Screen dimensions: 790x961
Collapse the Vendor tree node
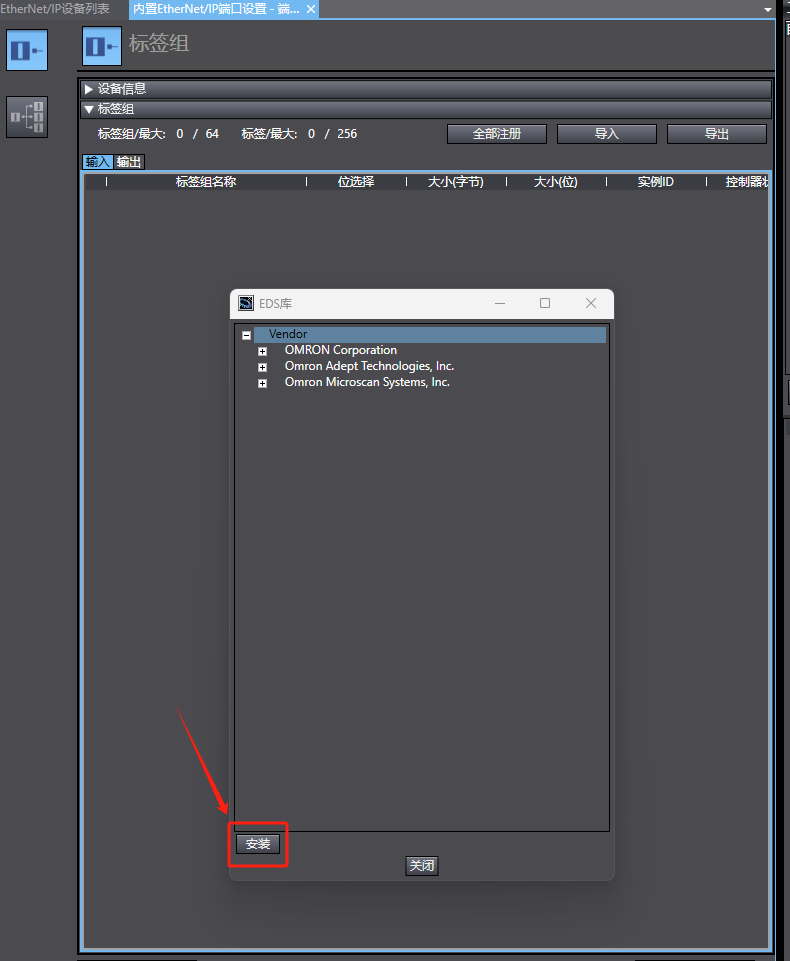click(x=246, y=335)
